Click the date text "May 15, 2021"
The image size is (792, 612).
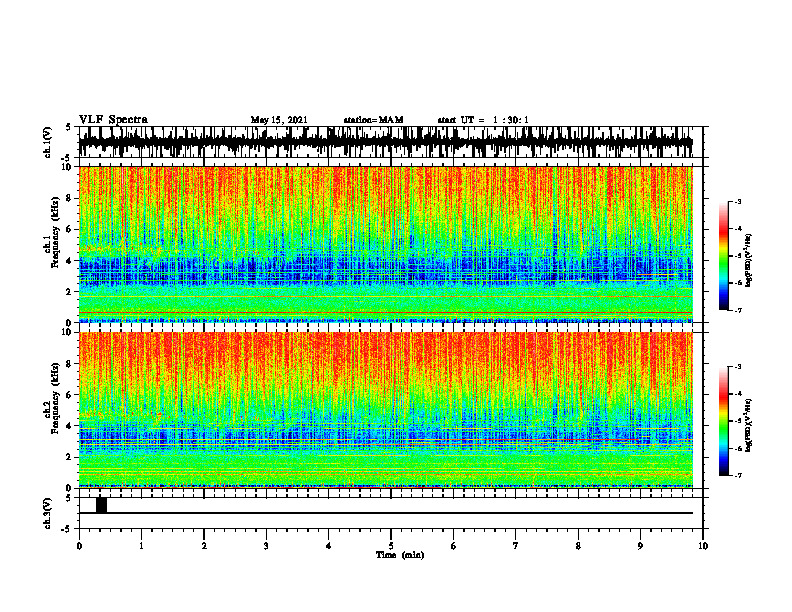279,120
